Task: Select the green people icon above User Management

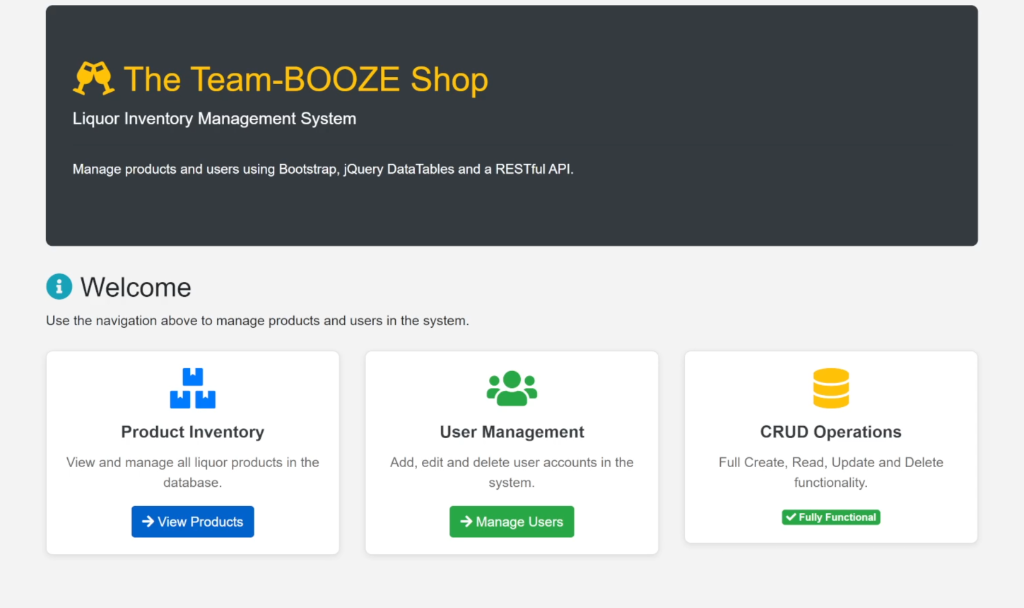Action: 511,387
